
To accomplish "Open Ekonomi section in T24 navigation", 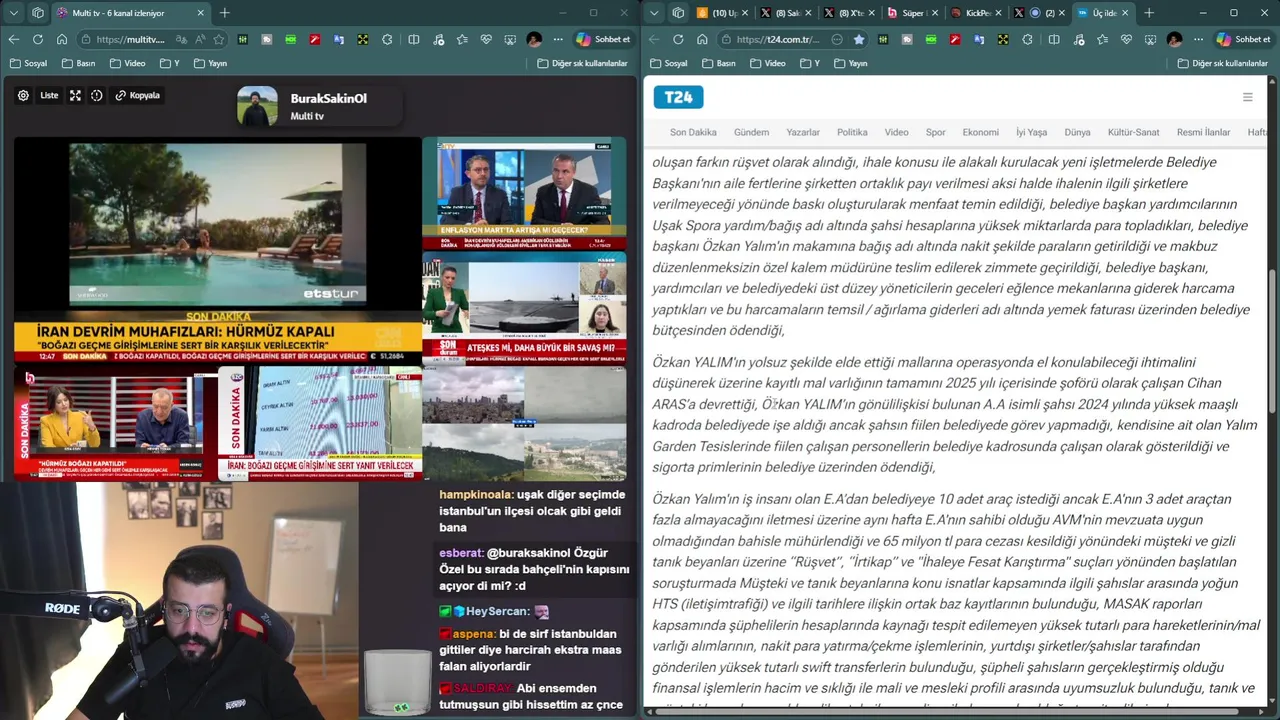I will [x=980, y=132].
